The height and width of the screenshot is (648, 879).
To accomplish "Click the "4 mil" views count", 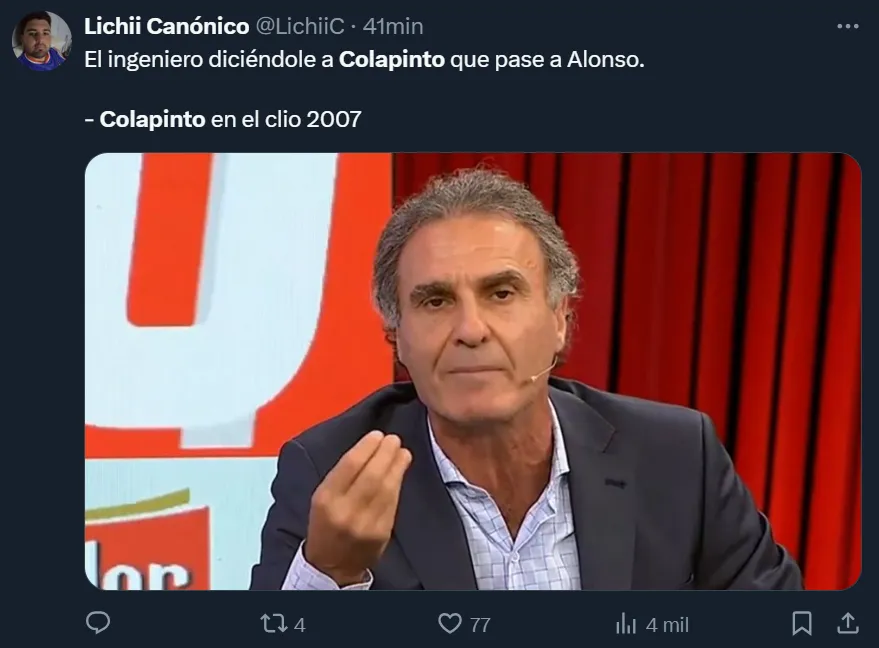I will (x=667, y=625).
